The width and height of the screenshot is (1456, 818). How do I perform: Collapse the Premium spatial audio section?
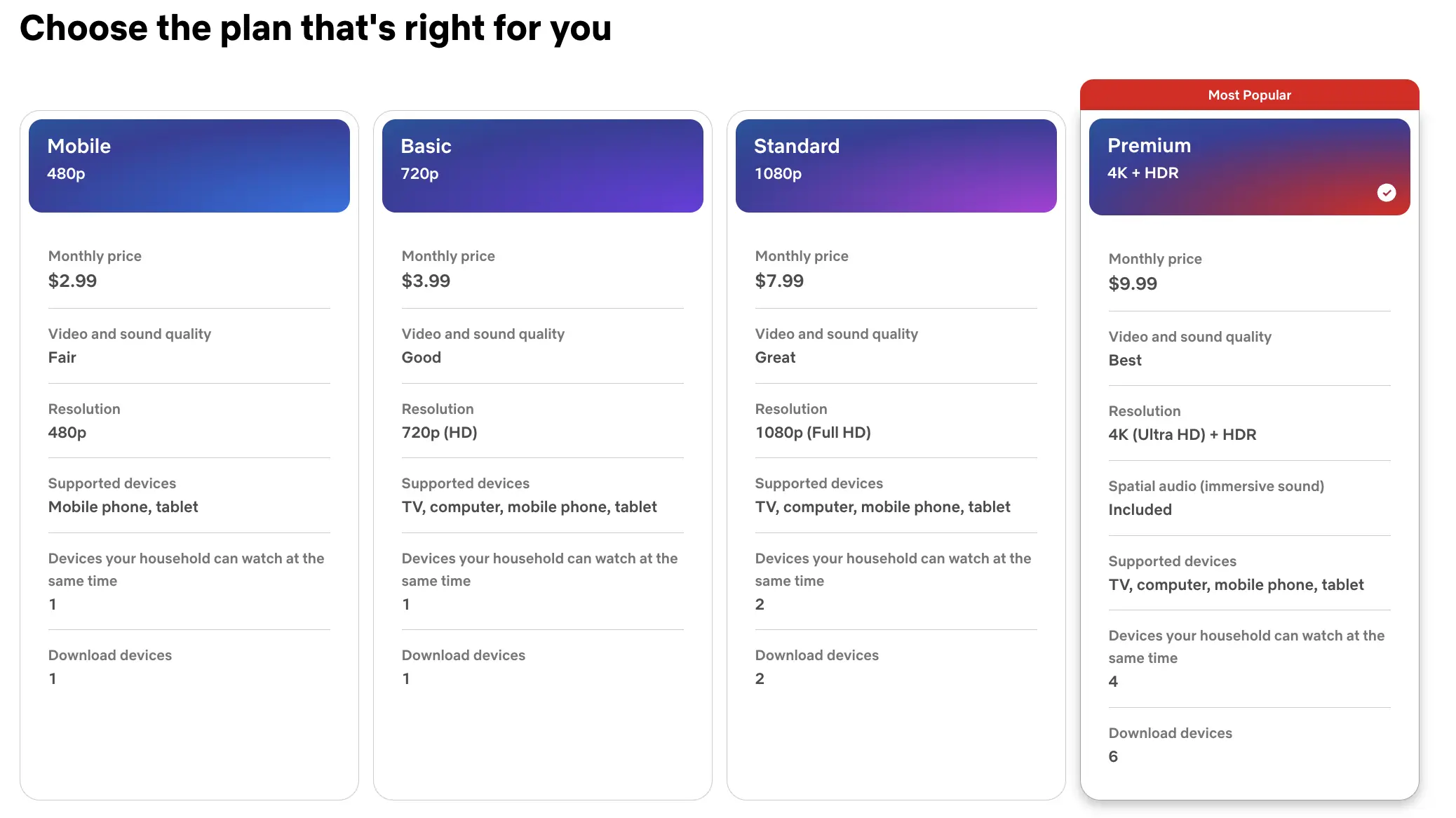[1216, 485]
